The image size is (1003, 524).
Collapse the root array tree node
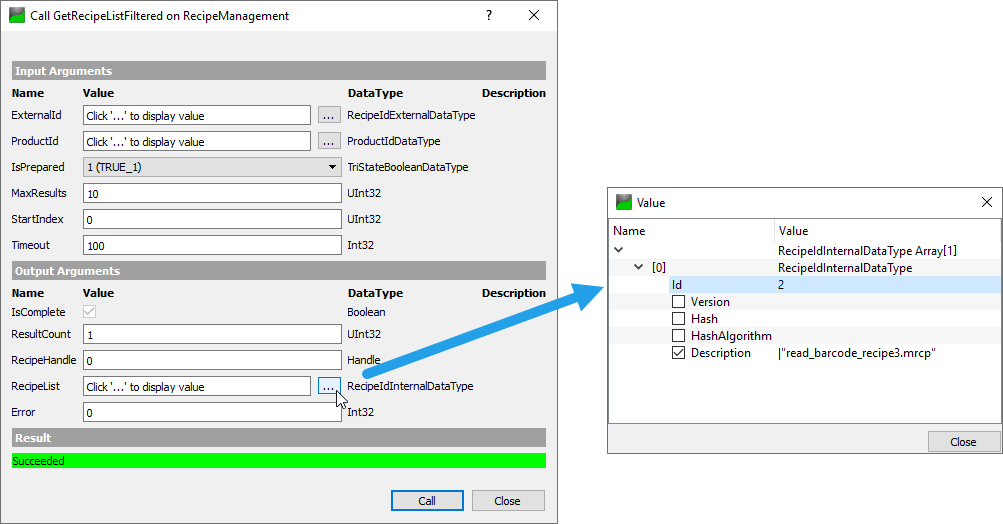[x=619, y=250]
